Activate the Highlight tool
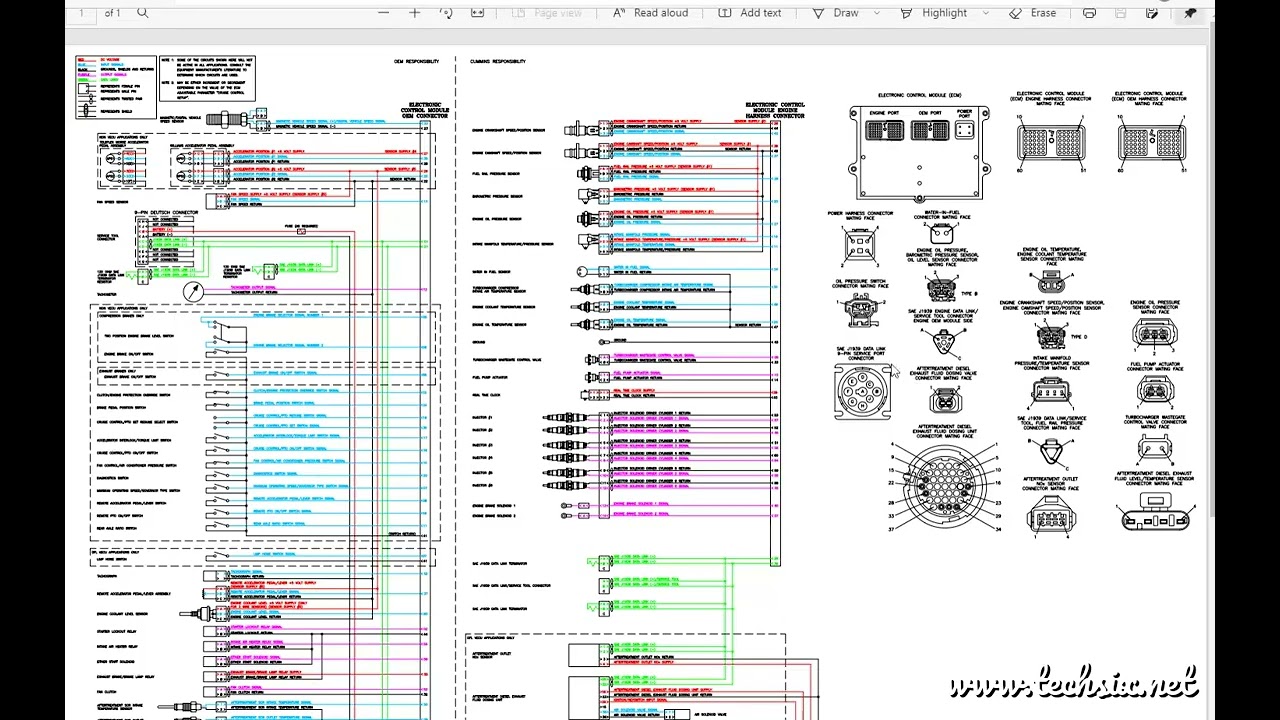Viewport: 1280px width, 720px height. 934,12
